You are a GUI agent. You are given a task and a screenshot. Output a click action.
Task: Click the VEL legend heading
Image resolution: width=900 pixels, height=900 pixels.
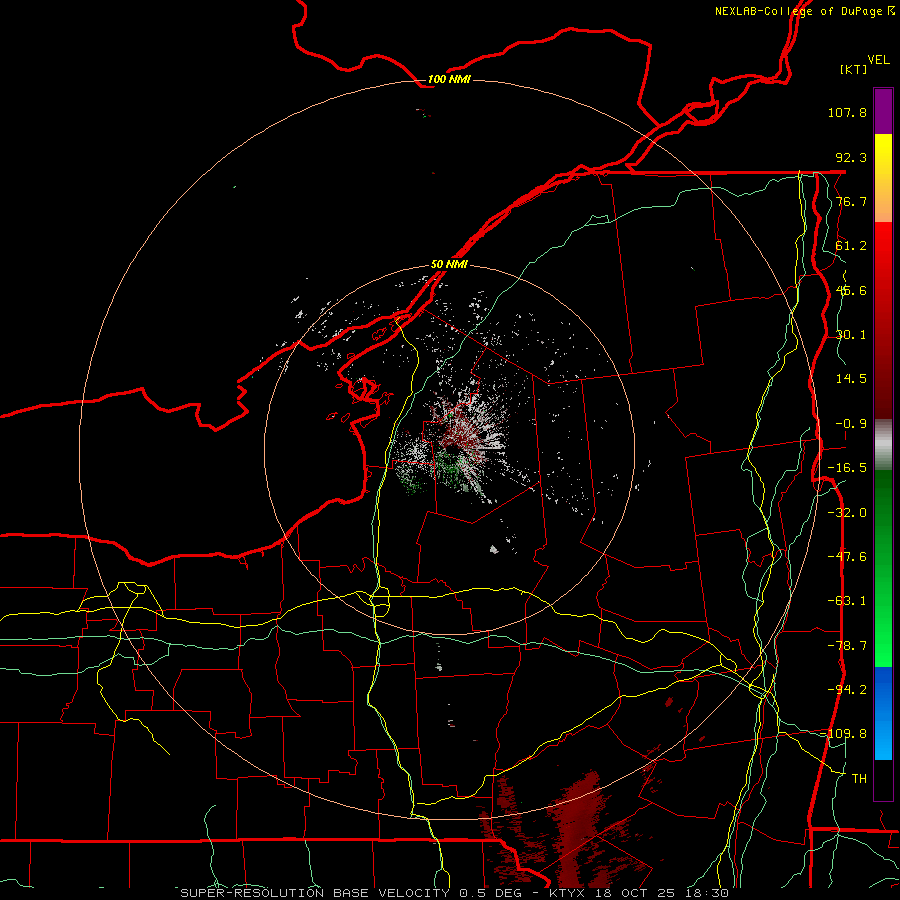pos(879,60)
